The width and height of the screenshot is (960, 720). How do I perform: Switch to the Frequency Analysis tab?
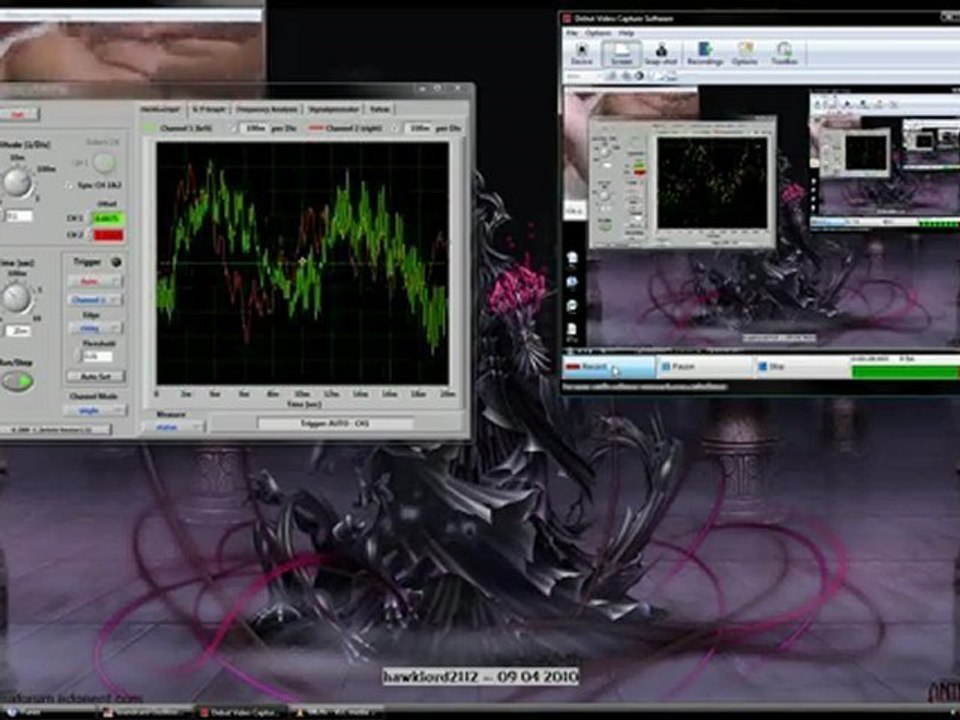267,109
